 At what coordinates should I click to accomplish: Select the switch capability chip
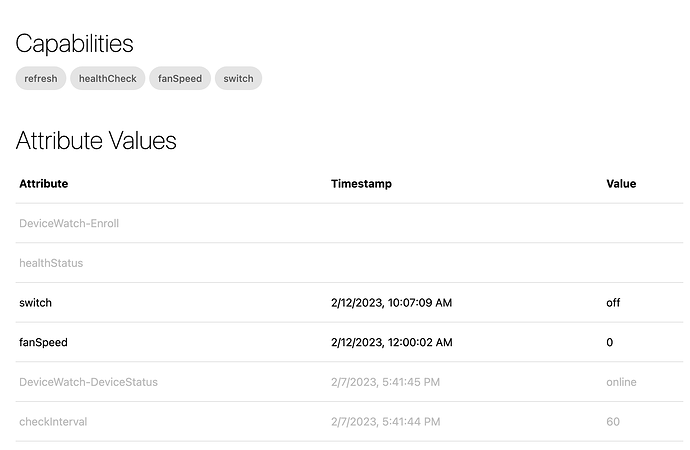[x=238, y=79]
